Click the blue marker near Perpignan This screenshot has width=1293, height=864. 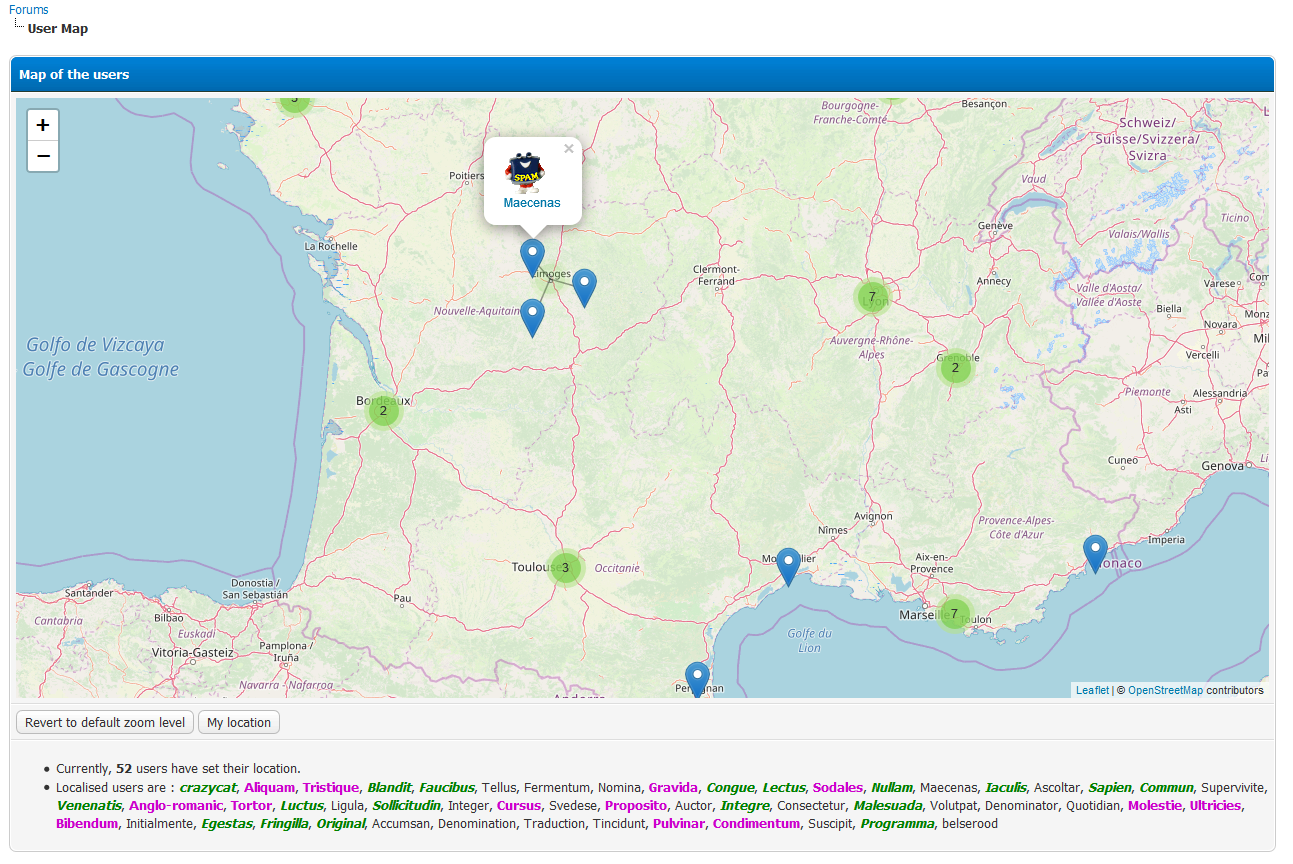tap(697, 678)
